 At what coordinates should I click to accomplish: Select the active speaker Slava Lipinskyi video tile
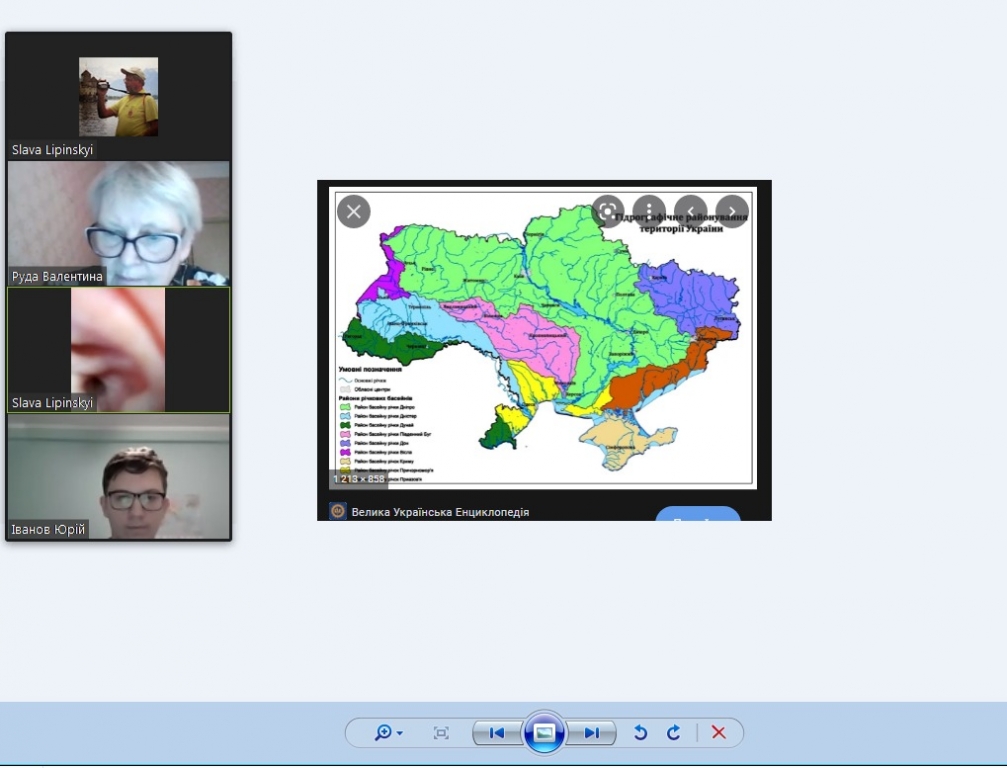pyautogui.click(x=119, y=350)
